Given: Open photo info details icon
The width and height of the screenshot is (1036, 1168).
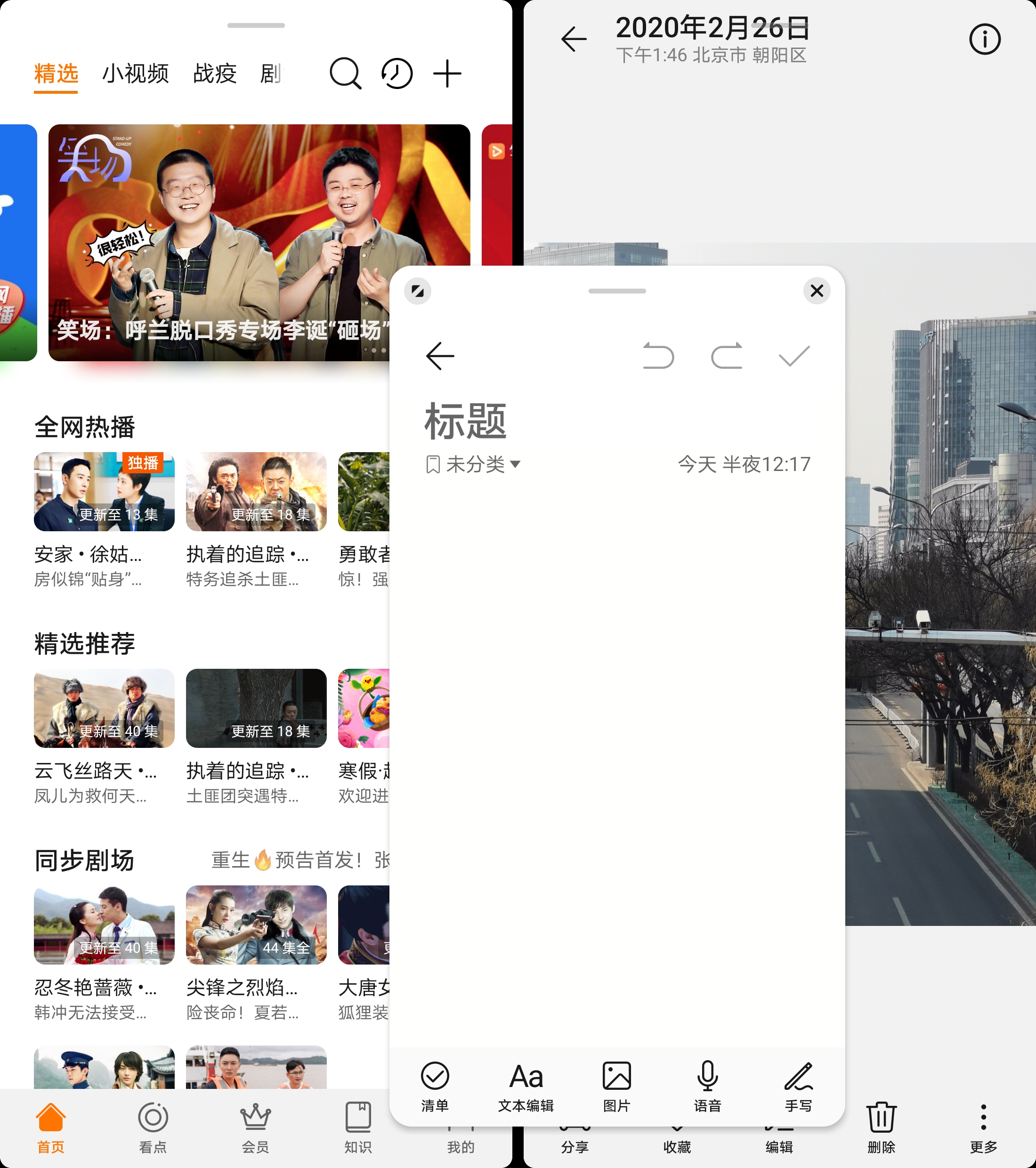Looking at the screenshot, I should tap(984, 40).
